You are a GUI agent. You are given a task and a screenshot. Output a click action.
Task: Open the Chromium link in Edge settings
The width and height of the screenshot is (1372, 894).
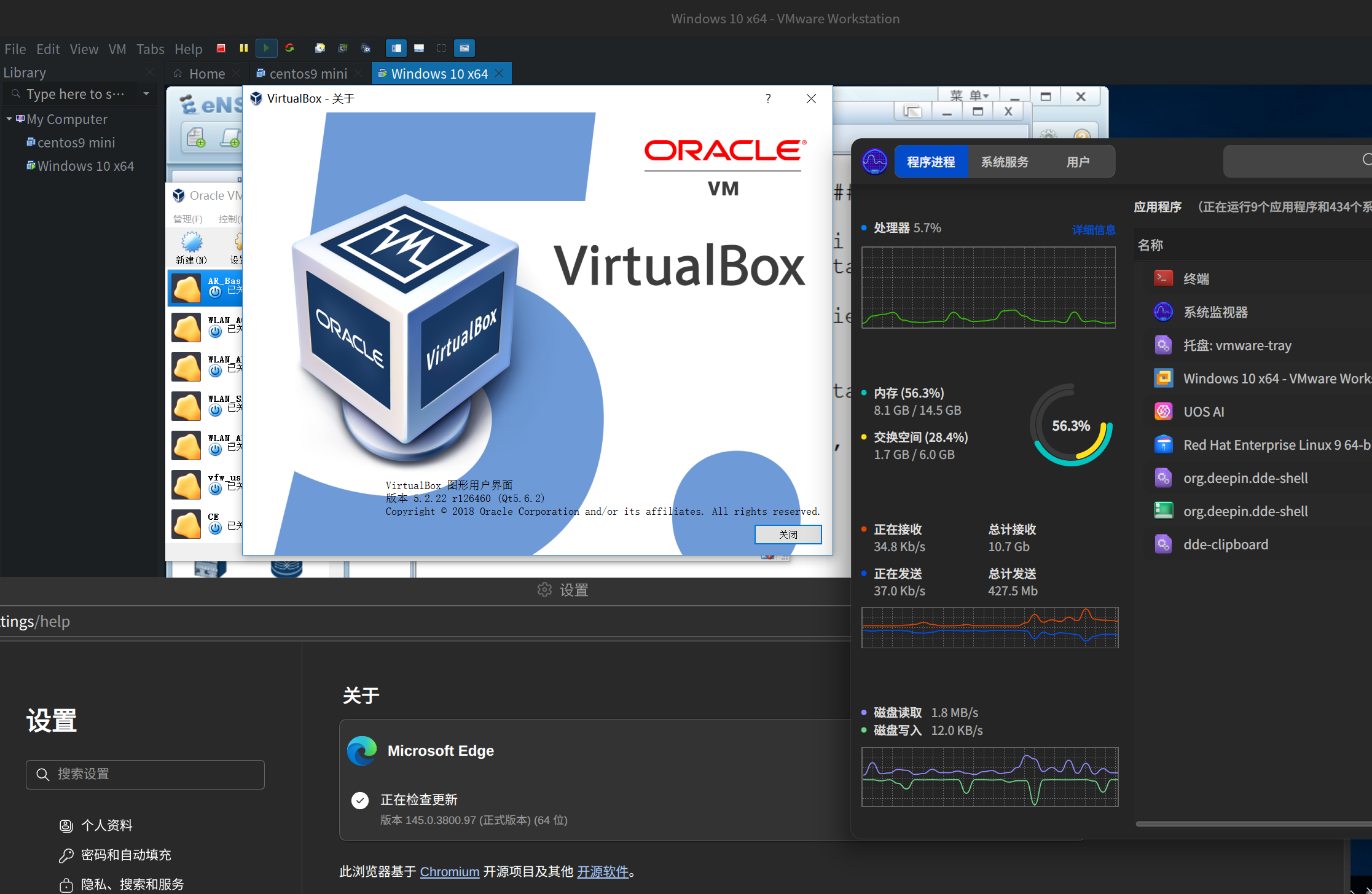tap(449, 872)
